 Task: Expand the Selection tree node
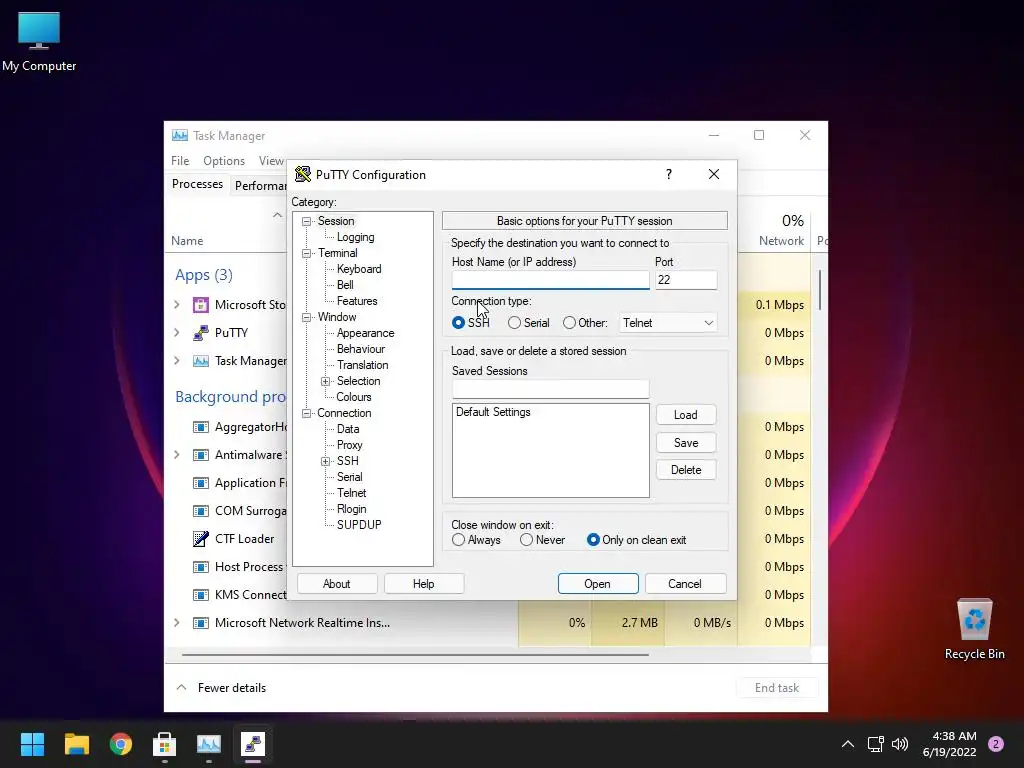(x=325, y=381)
